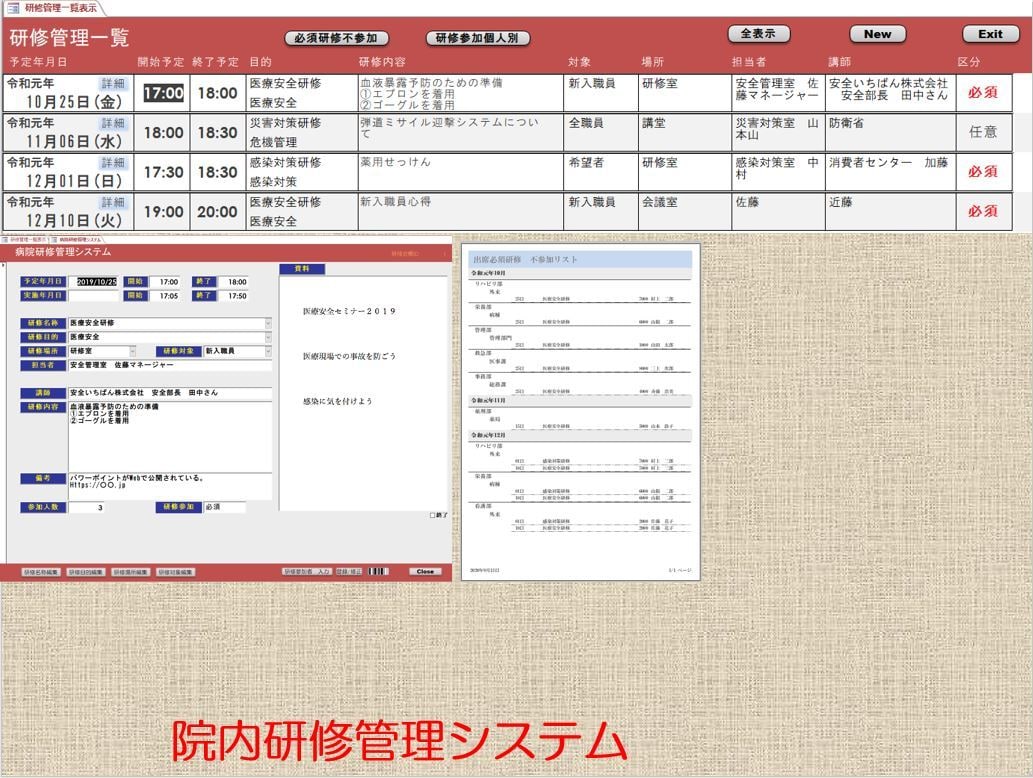Expand the 研修名称 dropdown arrow
This screenshot has width=1033, height=778.
[x=268, y=323]
